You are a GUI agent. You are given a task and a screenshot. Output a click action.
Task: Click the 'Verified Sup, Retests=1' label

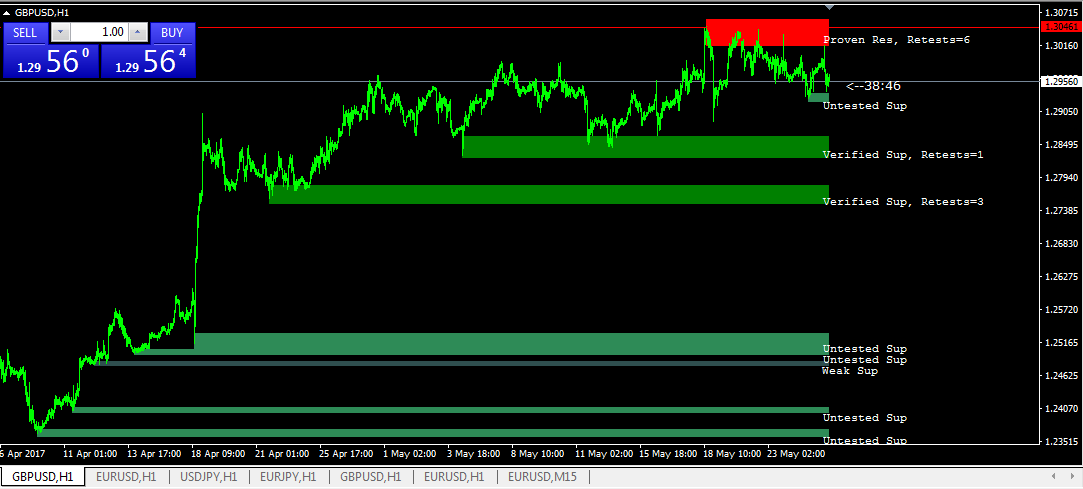(x=903, y=155)
